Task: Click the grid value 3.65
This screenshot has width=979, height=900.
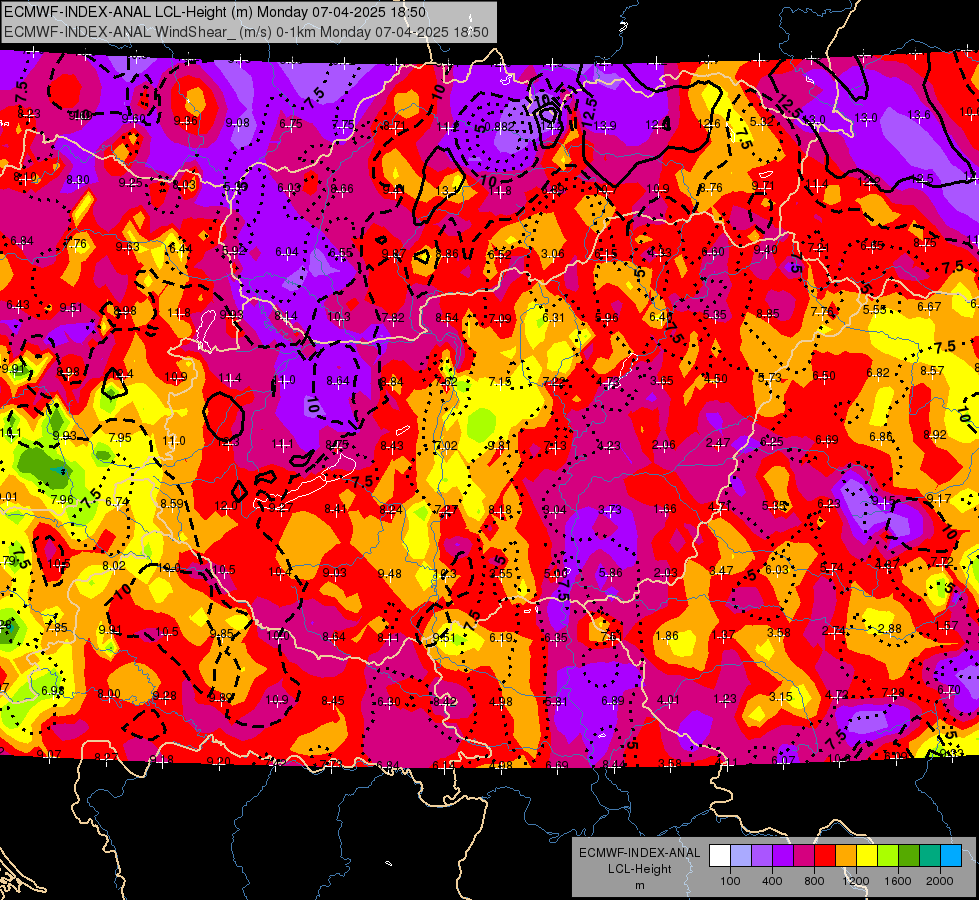Action: pos(662,380)
